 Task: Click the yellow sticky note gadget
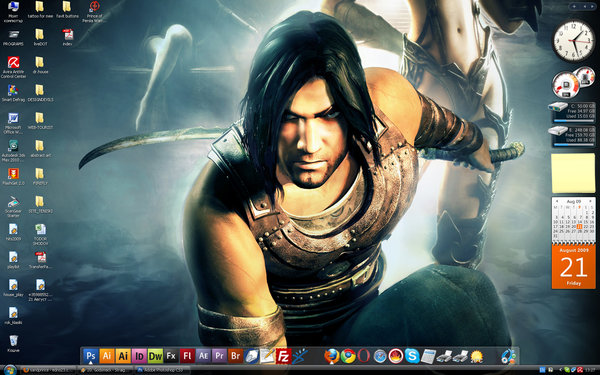point(573,173)
